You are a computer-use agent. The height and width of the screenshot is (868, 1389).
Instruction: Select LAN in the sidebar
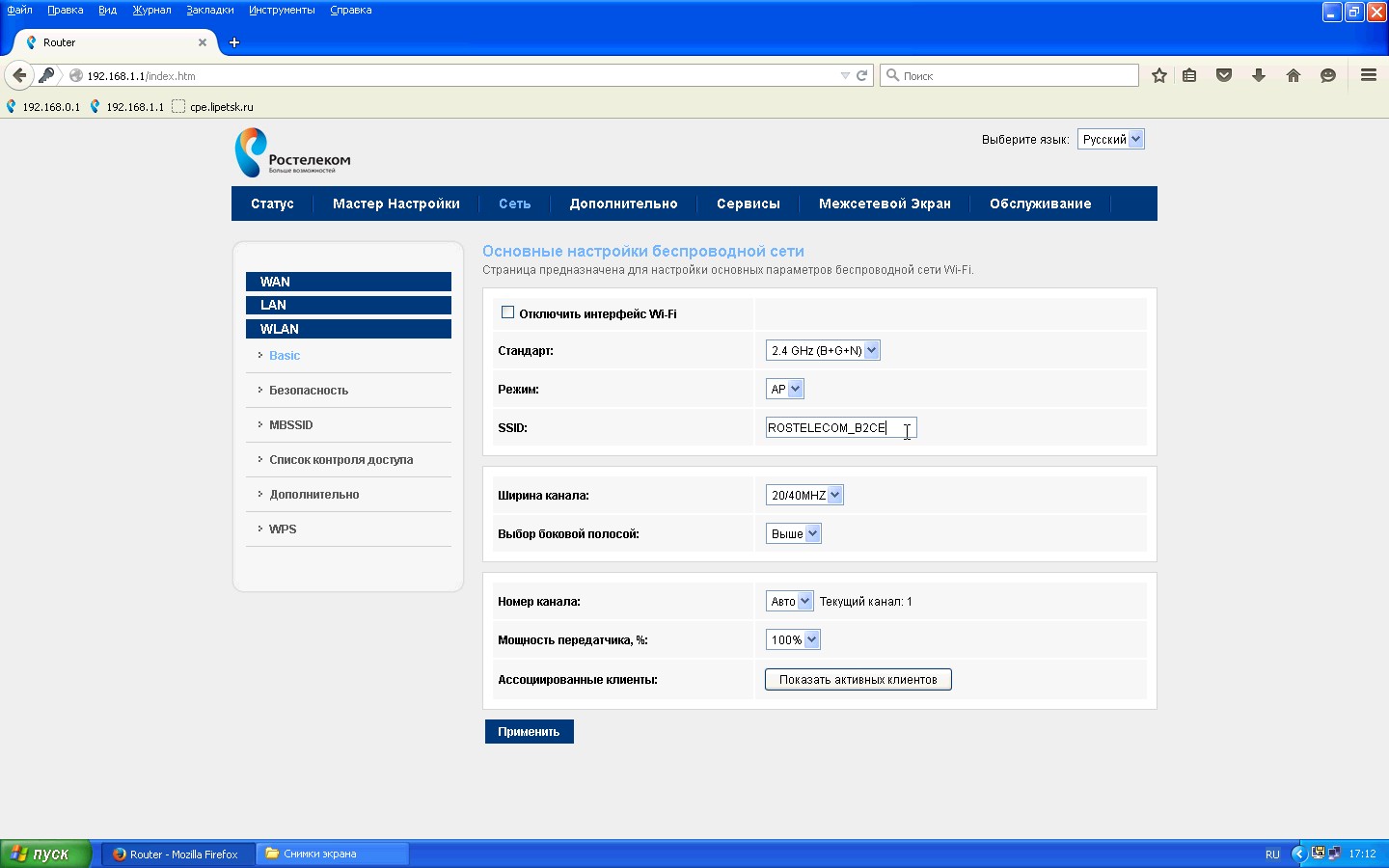tap(348, 305)
